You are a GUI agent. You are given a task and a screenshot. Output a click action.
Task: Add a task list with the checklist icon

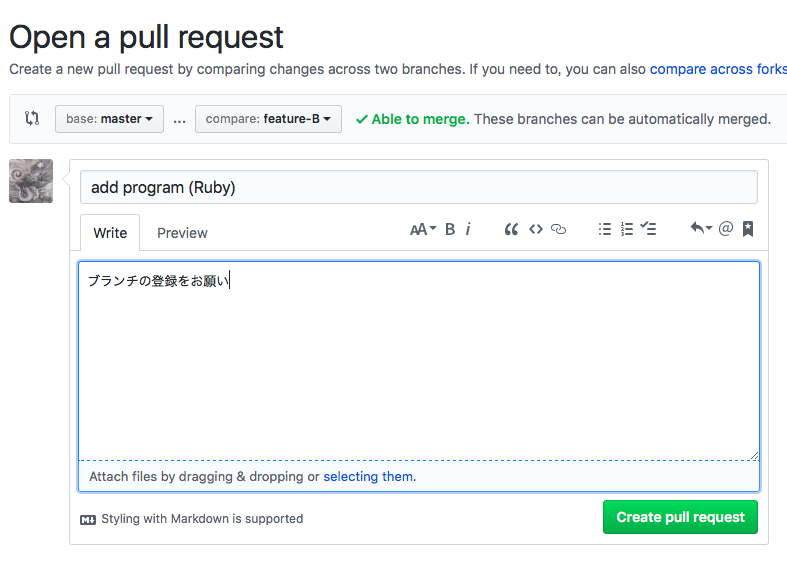(x=649, y=229)
